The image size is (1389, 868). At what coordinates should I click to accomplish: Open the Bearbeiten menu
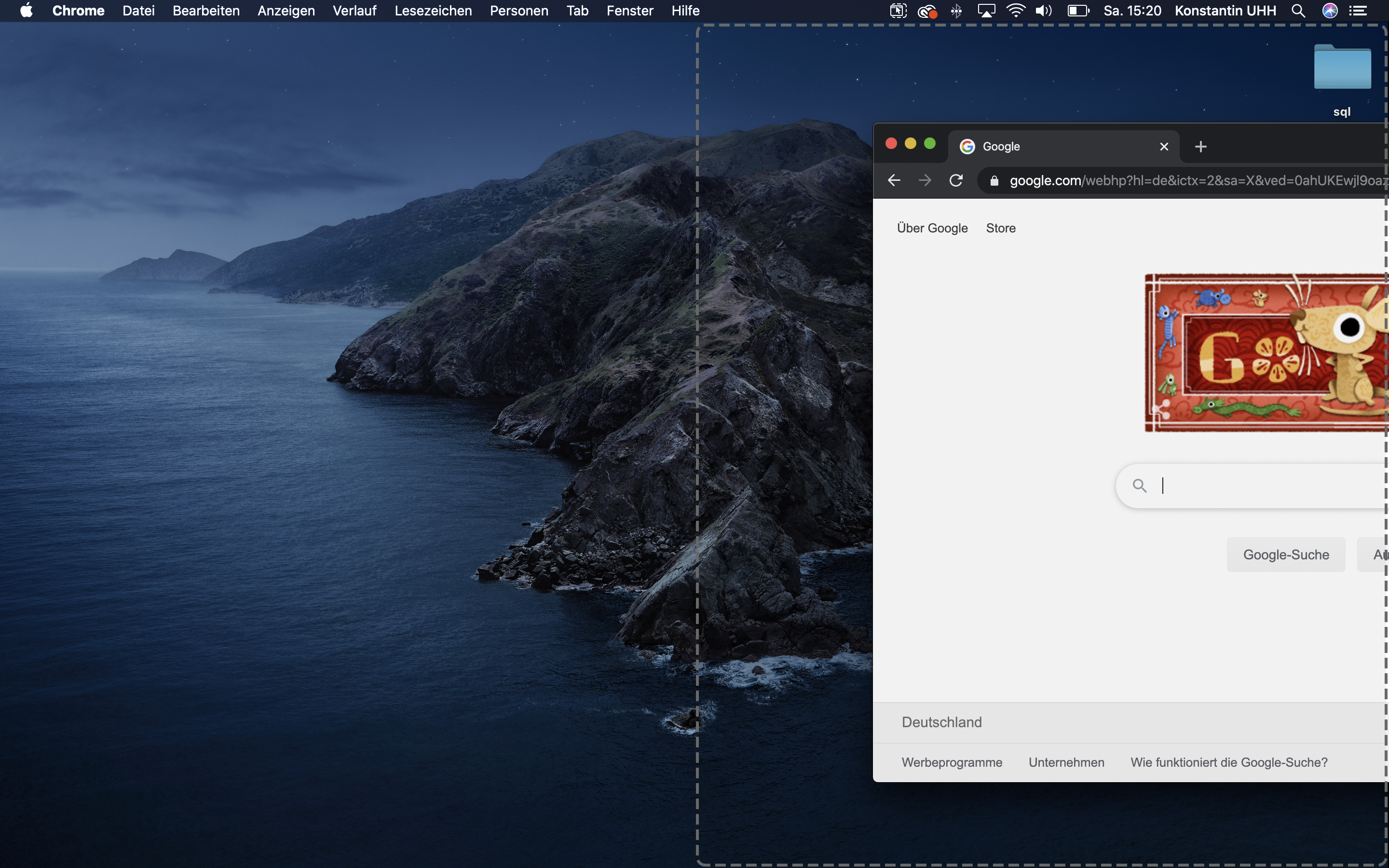206,10
